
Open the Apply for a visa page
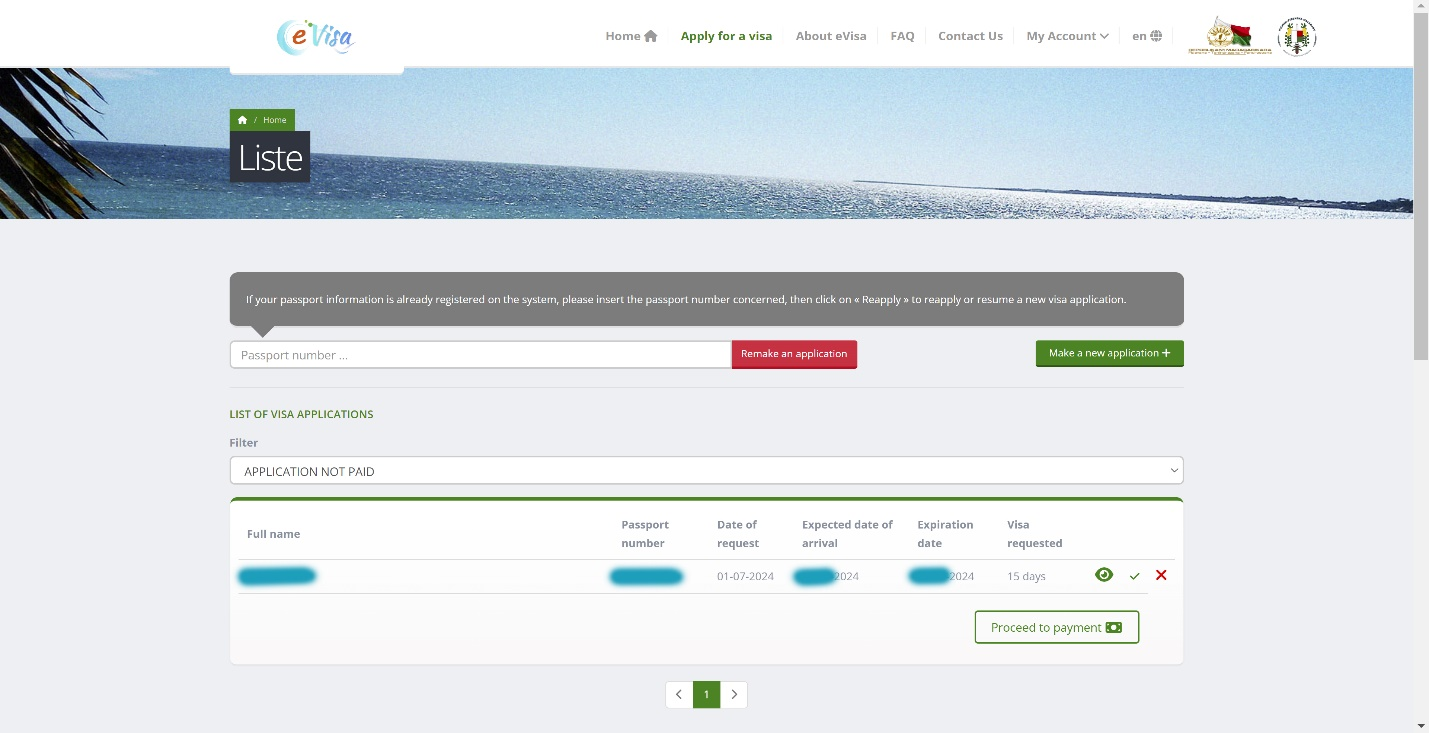[x=726, y=36]
